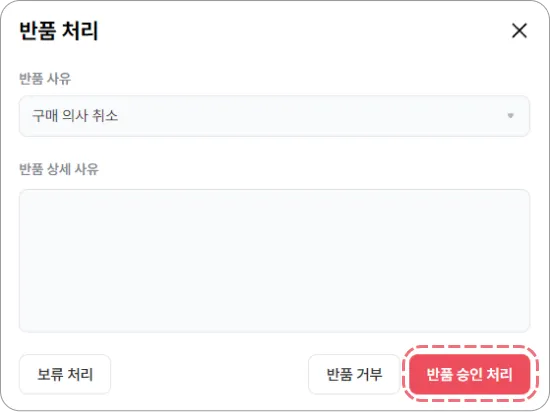Click the red 반품 승인 처리 button
The width and height of the screenshot is (550, 412).
(x=469, y=374)
